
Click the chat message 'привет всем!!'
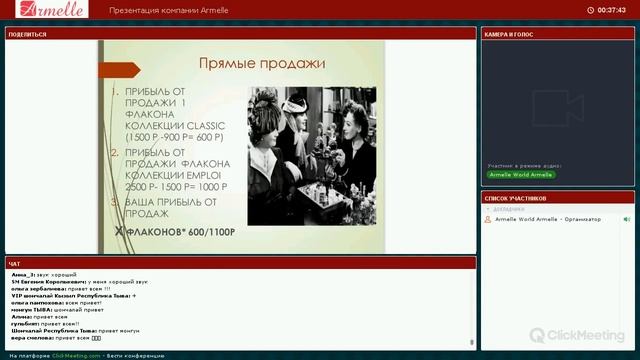coord(60,324)
